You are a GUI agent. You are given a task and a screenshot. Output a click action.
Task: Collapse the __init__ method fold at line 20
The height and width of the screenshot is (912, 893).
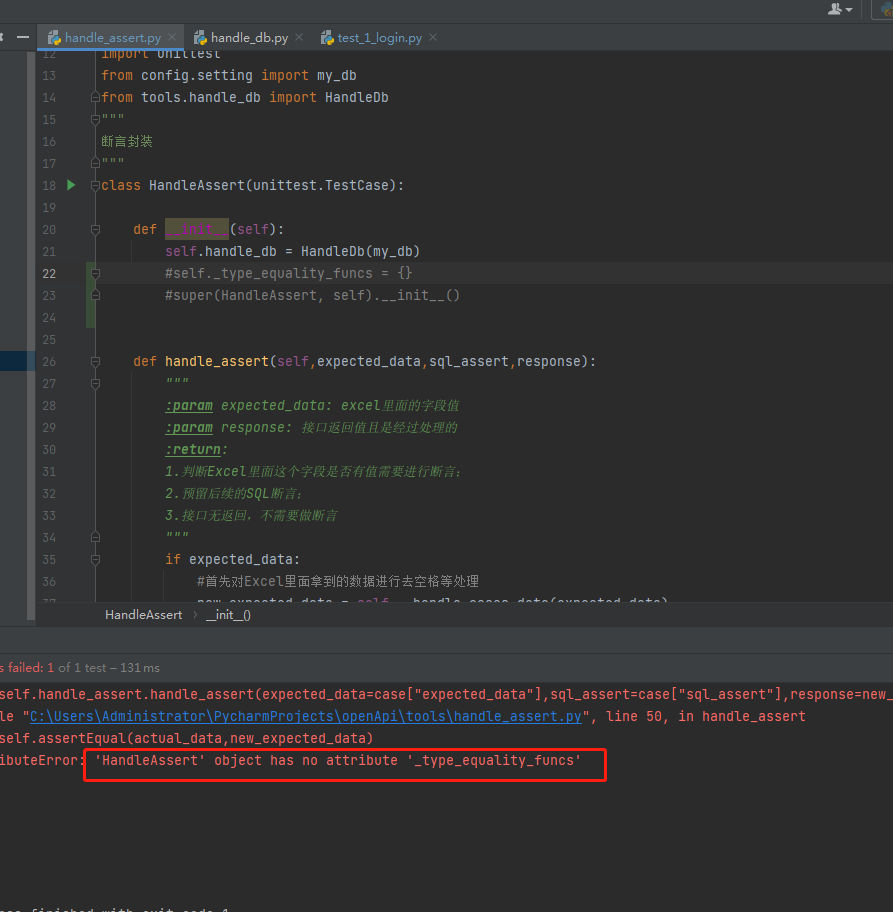click(x=95, y=230)
